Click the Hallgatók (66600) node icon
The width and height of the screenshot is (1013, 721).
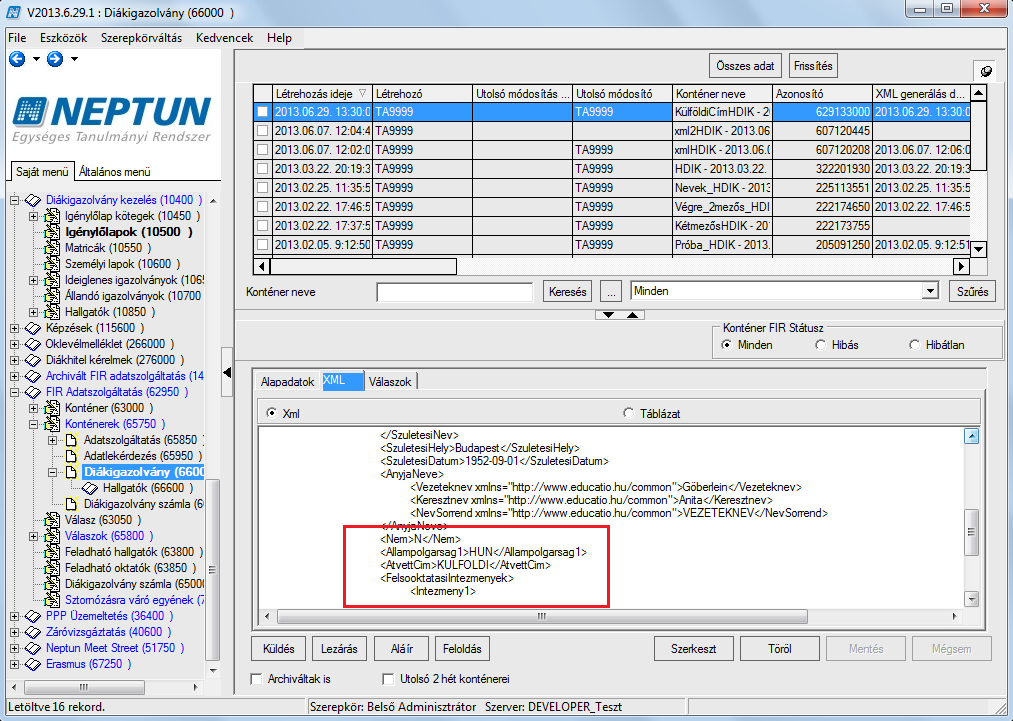pos(90,488)
